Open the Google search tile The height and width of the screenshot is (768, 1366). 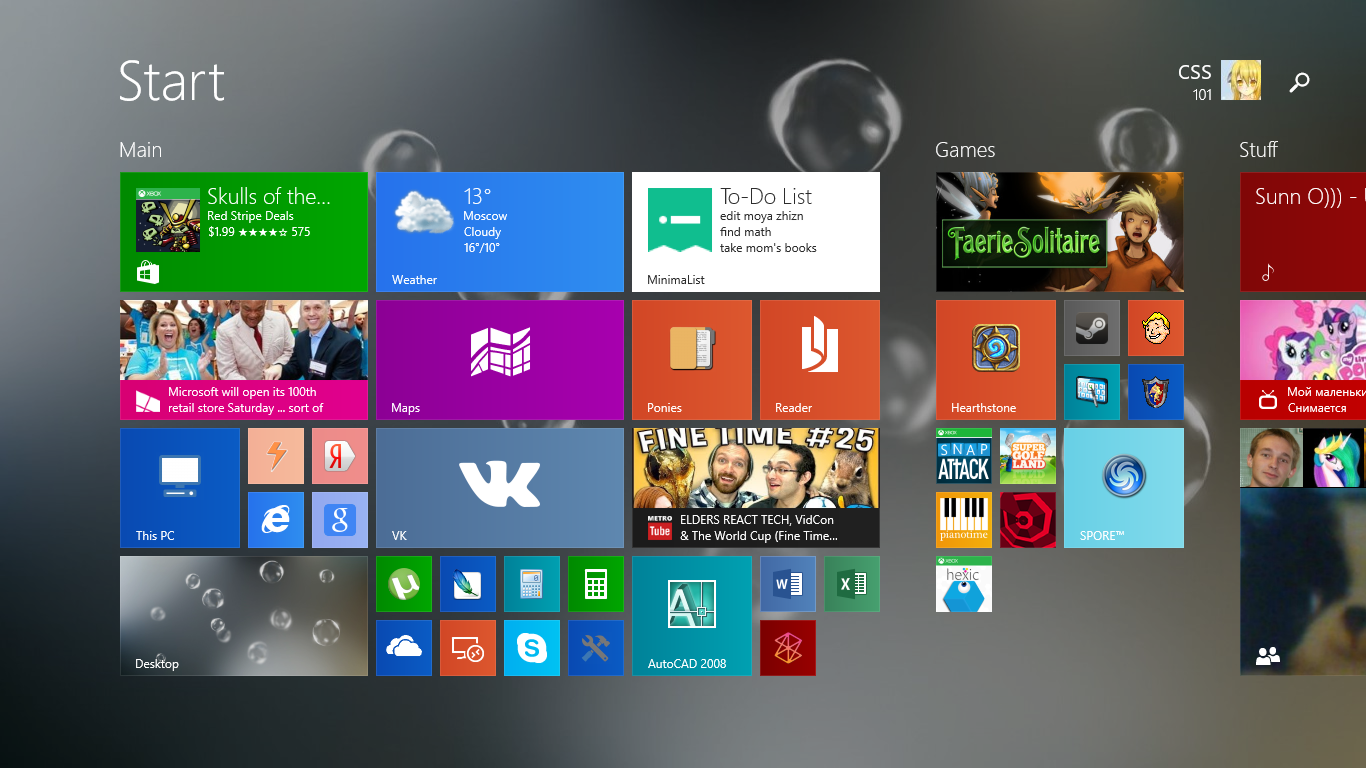[x=340, y=520]
